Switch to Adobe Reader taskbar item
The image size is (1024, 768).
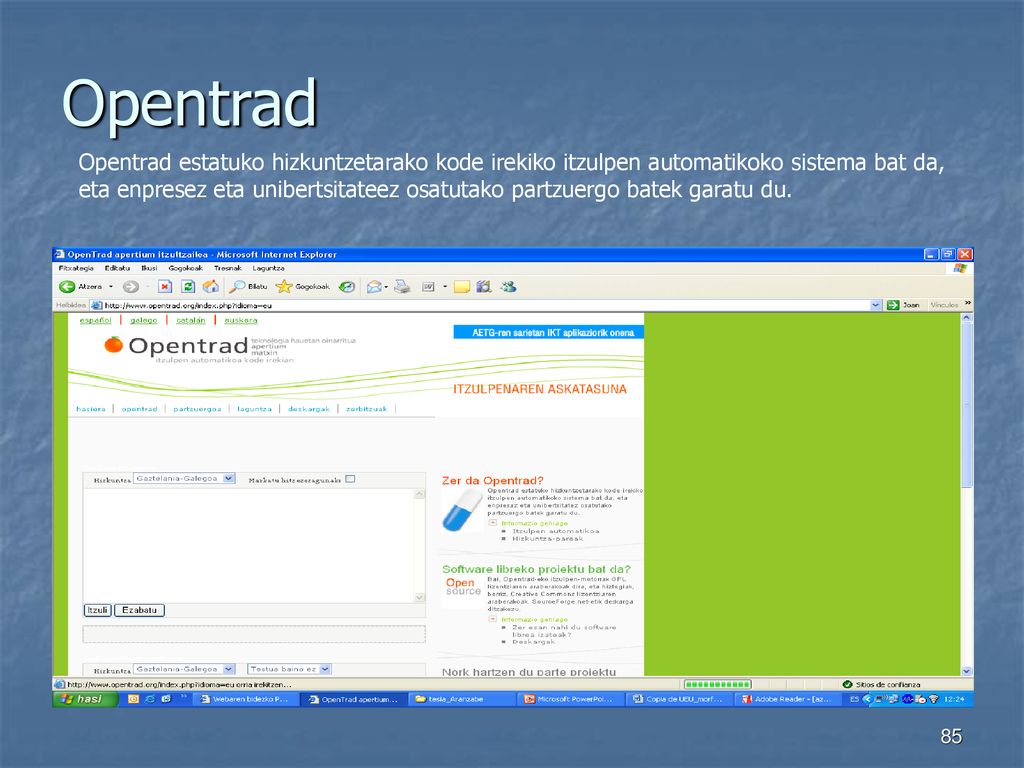point(788,699)
